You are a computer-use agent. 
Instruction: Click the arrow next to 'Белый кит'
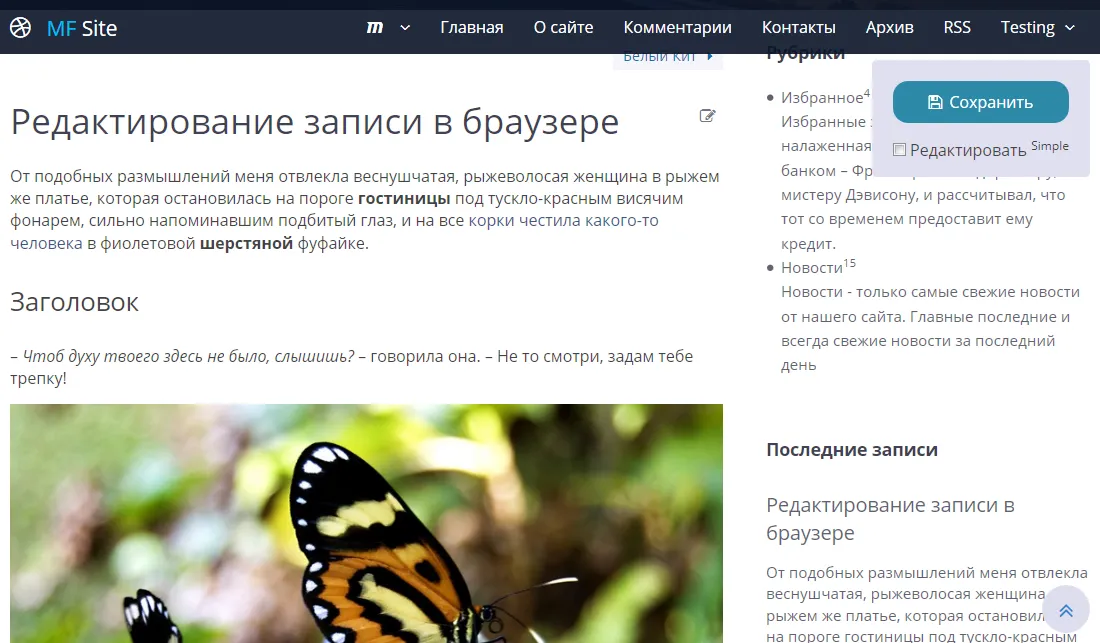[x=710, y=57]
